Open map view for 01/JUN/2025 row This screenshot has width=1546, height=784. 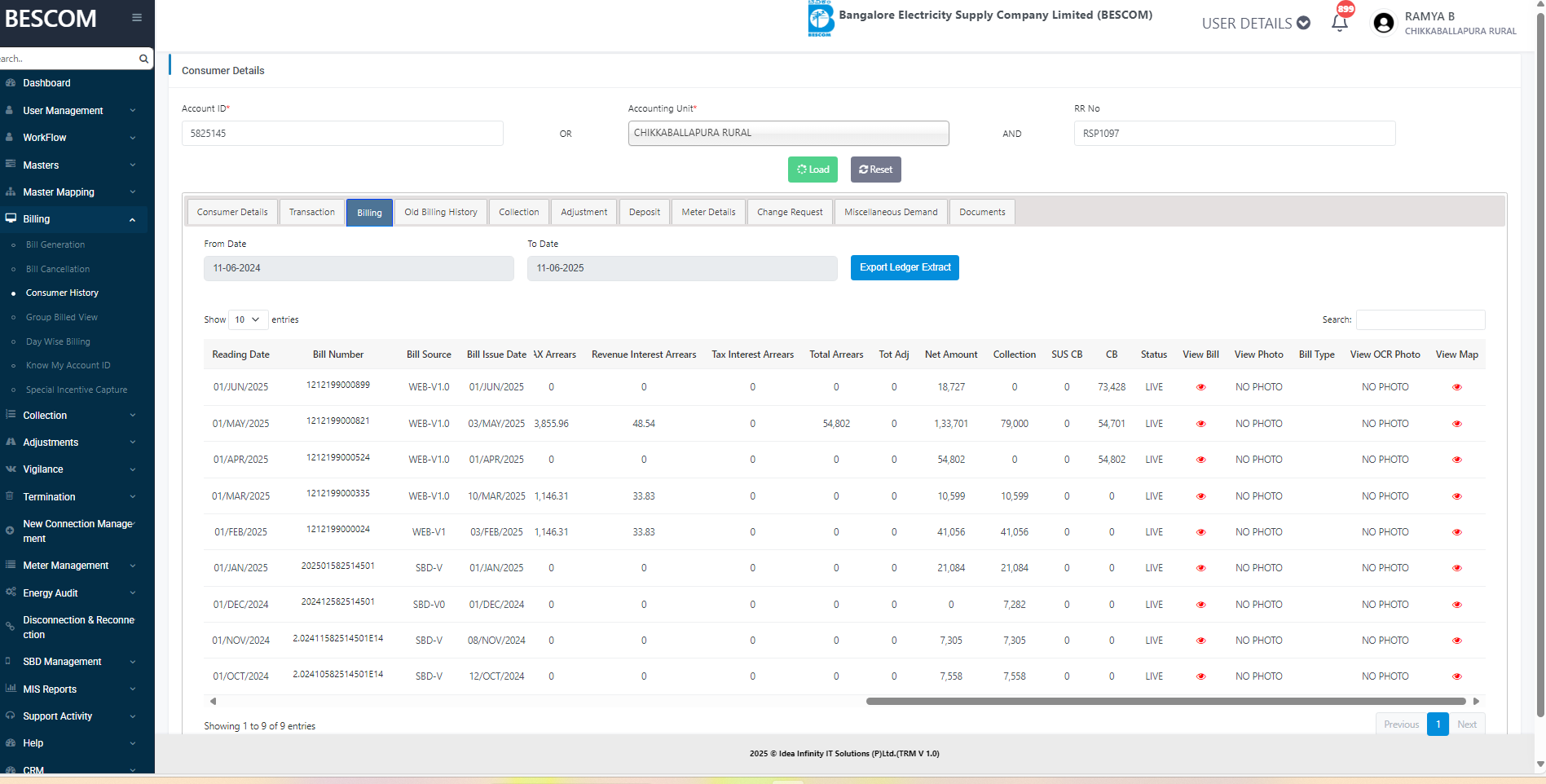(1457, 387)
